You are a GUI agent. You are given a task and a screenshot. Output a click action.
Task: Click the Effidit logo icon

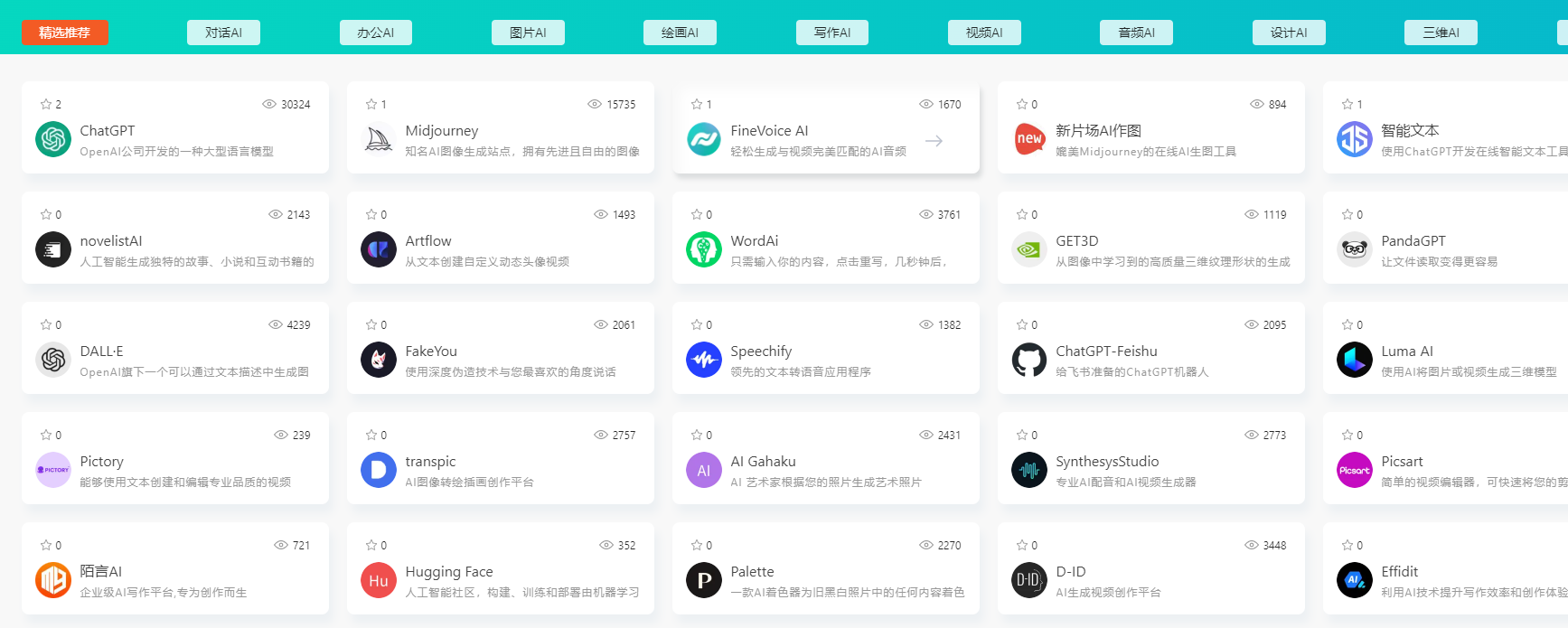point(1355,580)
